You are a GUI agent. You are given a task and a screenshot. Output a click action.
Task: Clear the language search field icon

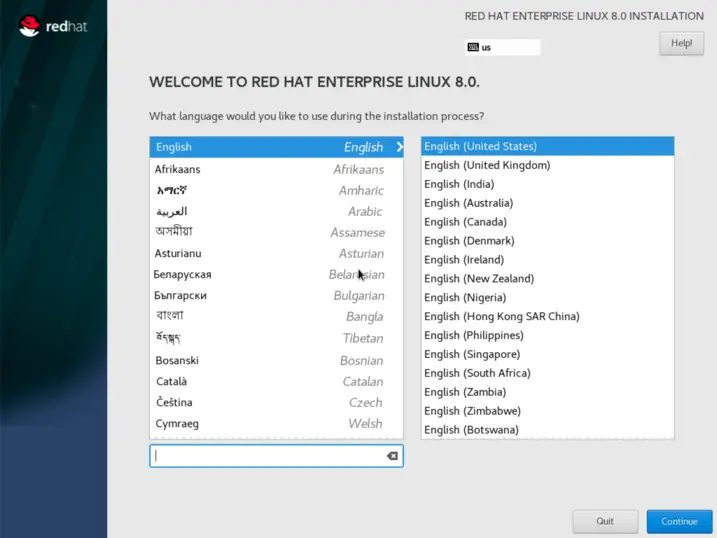pos(392,456)
